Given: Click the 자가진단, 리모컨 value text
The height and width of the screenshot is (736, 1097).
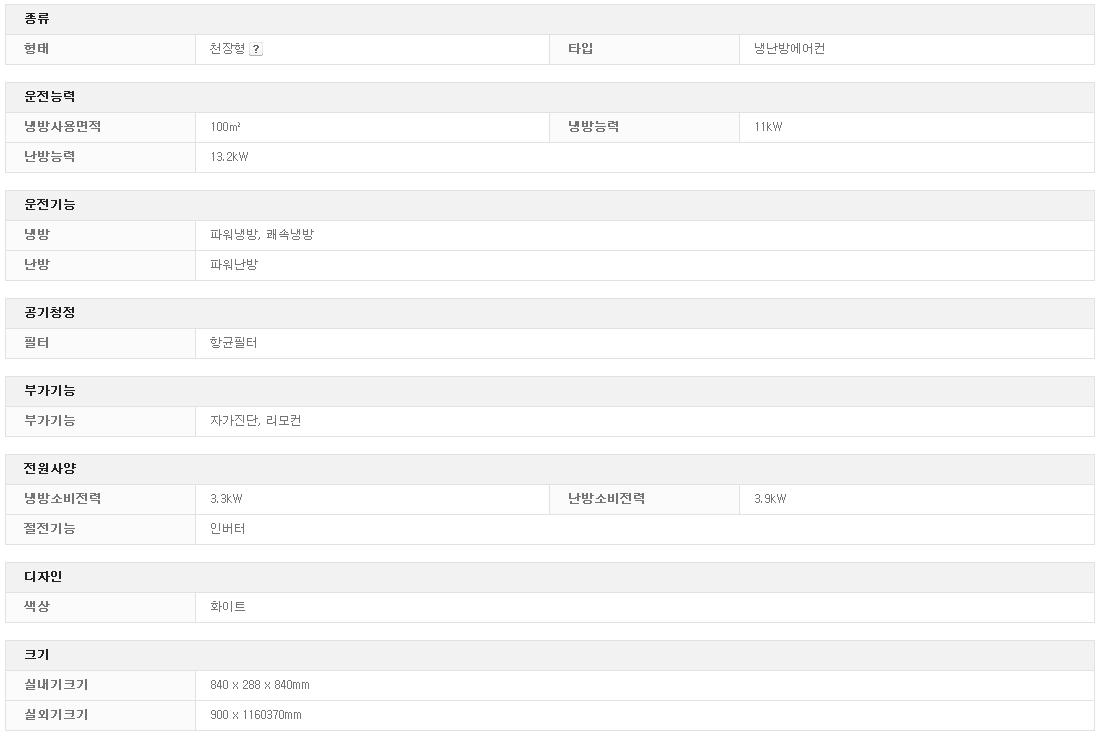Looking at the screenshot, I should tap(256, 421).
